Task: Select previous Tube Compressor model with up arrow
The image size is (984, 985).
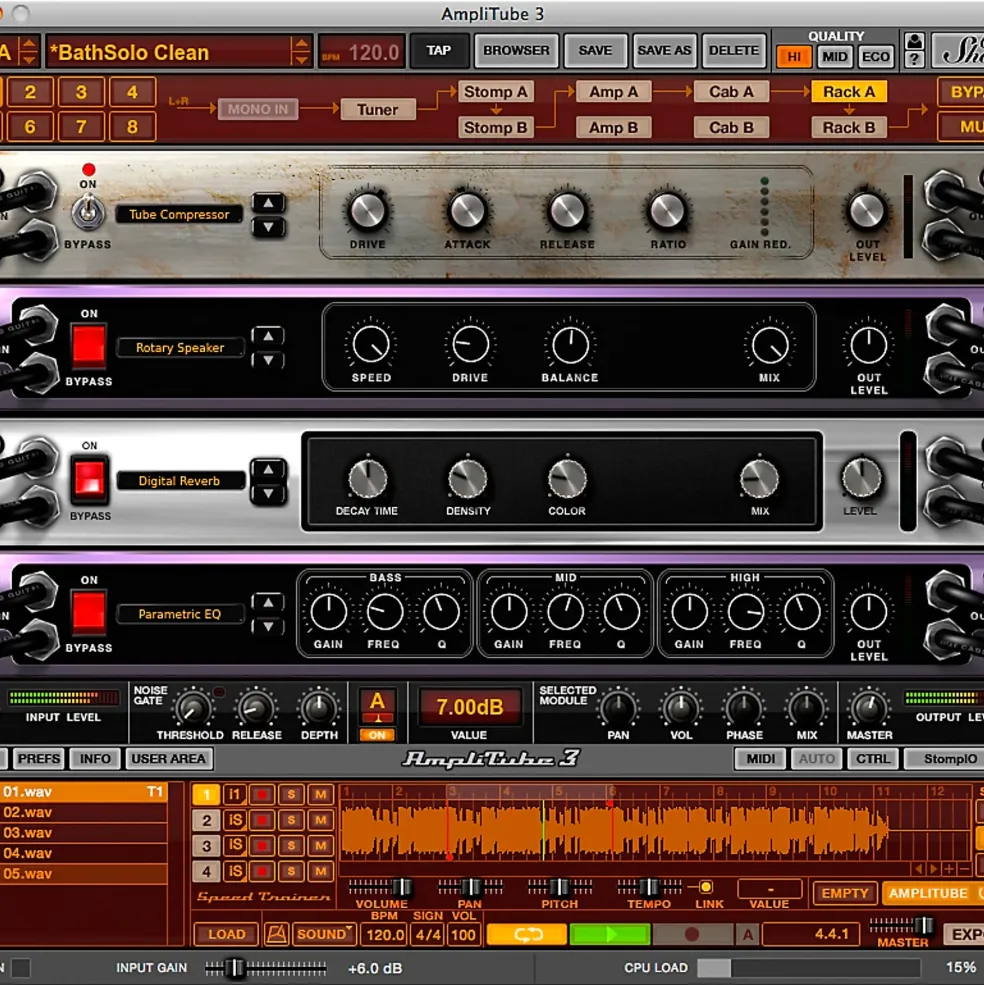Action: click(x=268, y=202)
